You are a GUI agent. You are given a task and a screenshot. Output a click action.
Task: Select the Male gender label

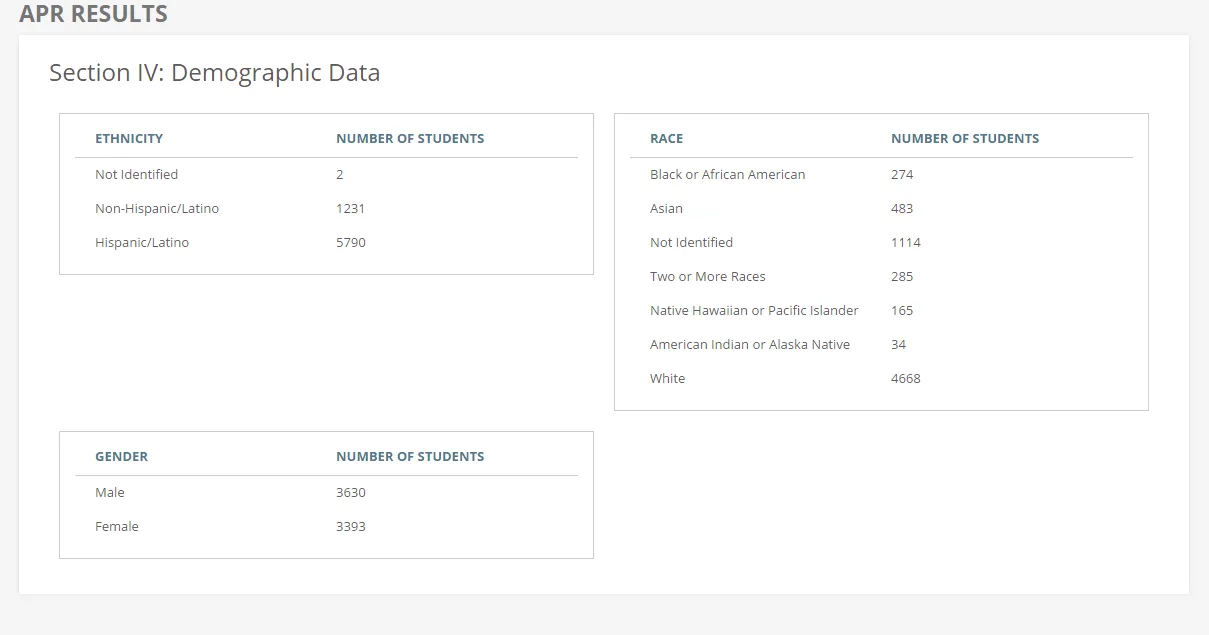110,493
